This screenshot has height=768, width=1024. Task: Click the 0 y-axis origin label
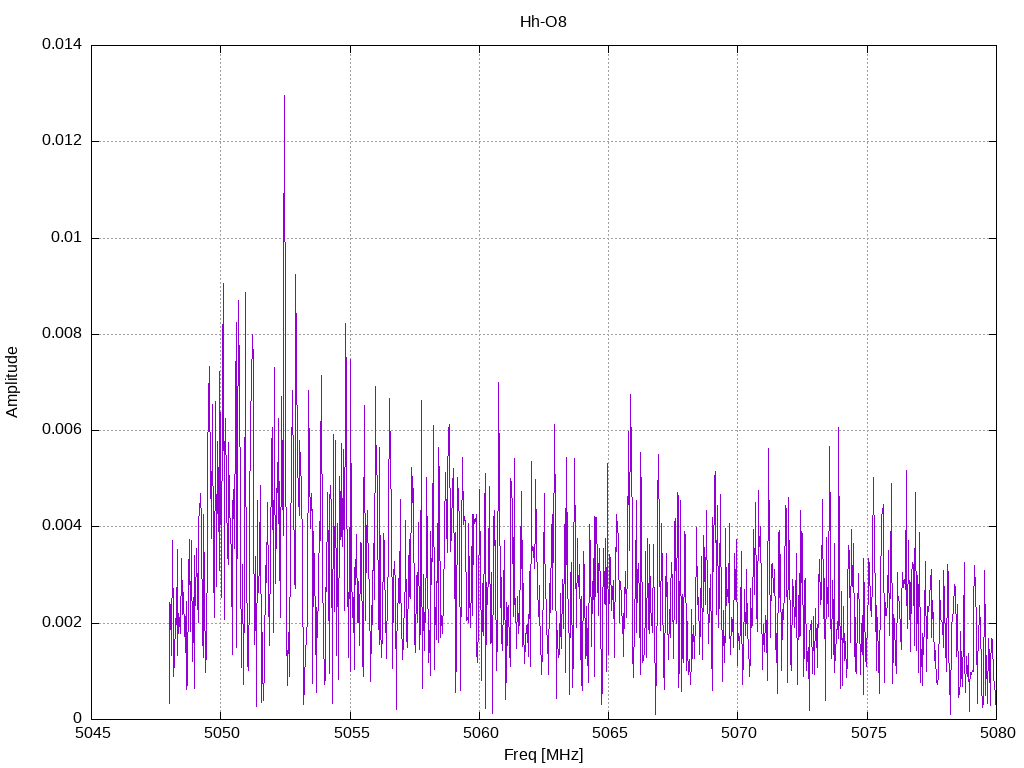77,719
